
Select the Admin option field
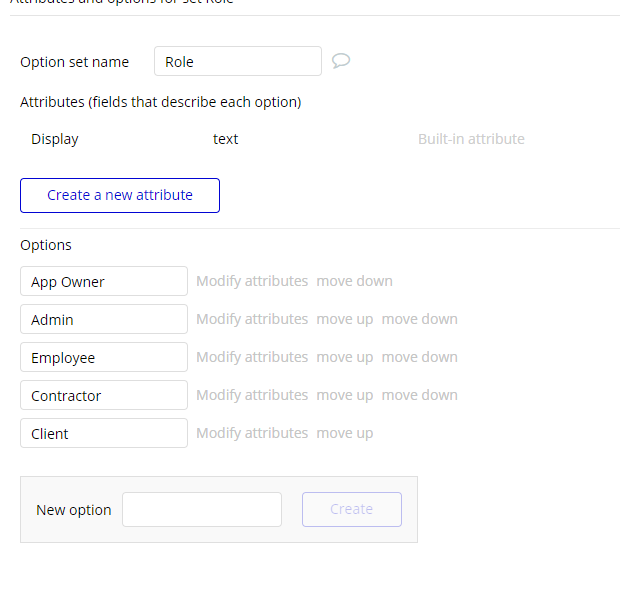click(x=104, y=319)
